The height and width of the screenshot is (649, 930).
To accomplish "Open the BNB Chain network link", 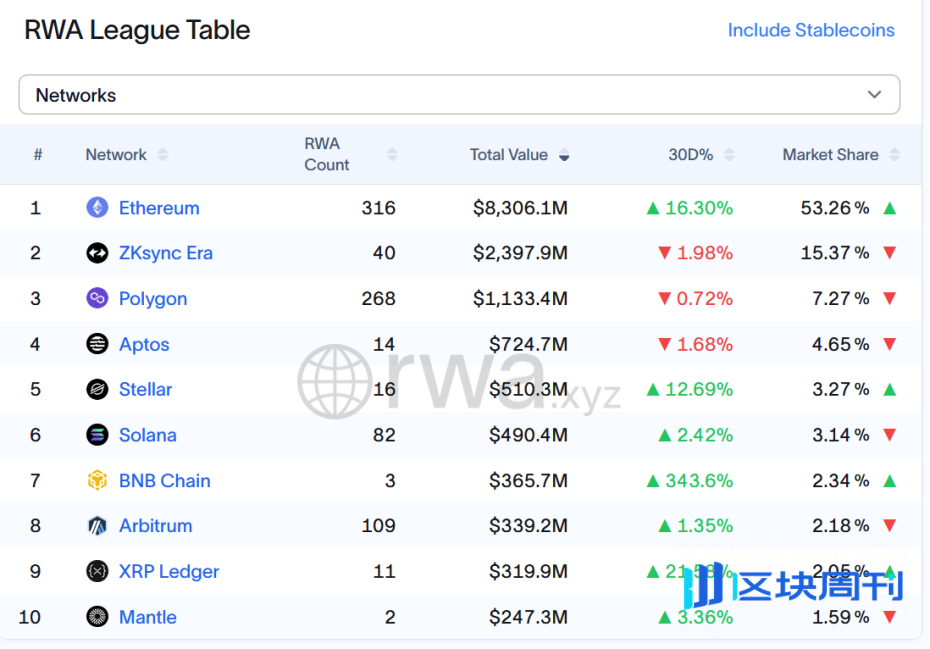I will pos(165,481).
